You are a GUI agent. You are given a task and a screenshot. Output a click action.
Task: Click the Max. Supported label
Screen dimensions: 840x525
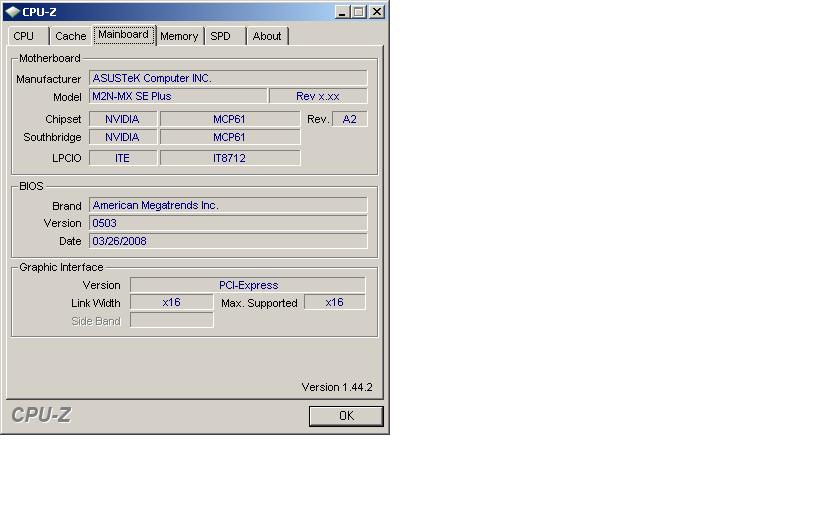tap(259, 303)
